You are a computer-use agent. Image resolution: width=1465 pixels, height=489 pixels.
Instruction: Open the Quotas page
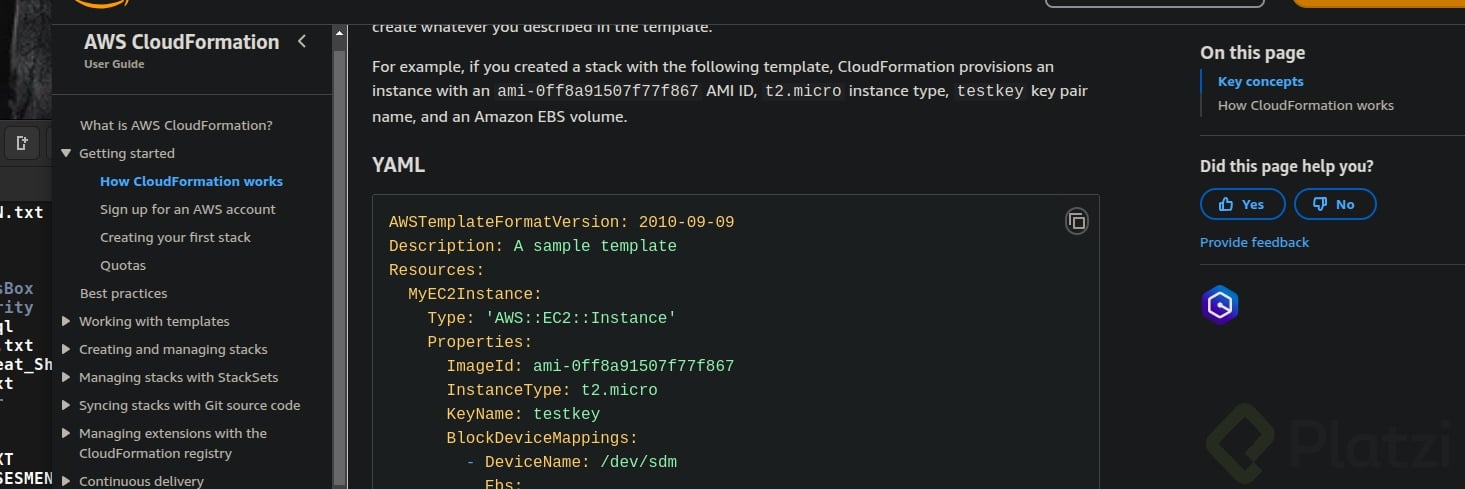coord(123,266)
